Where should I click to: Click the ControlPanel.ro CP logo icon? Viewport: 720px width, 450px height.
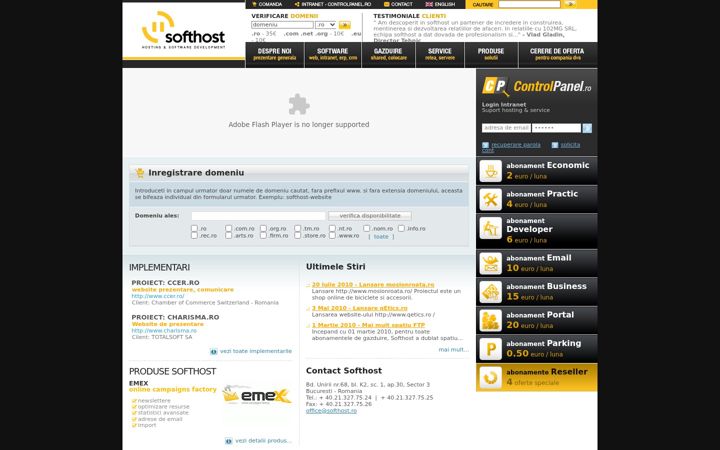click(495, 86)
